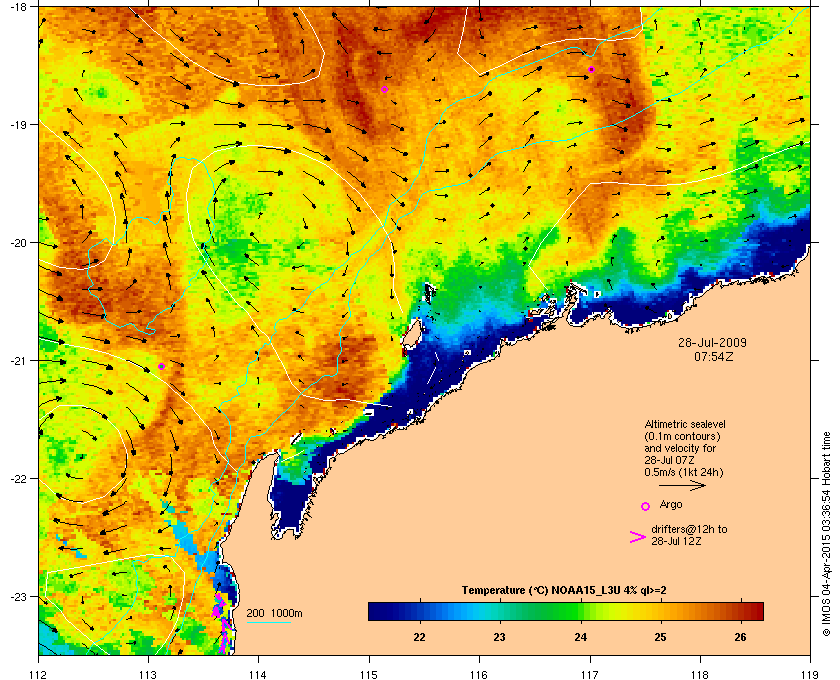Click the magenta drifter arrowhead symbol in the legend
Viewport: 840px width, 680px height.
[x=638, y=537]
